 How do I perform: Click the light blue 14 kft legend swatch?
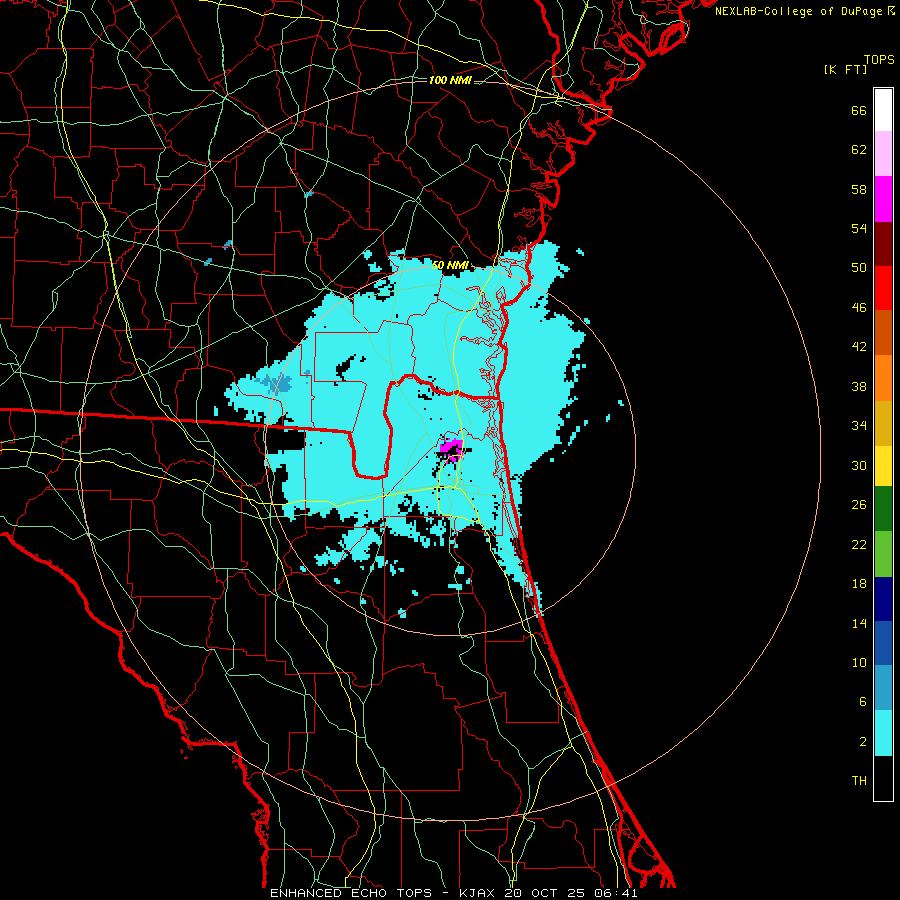(x=883, y=688)
